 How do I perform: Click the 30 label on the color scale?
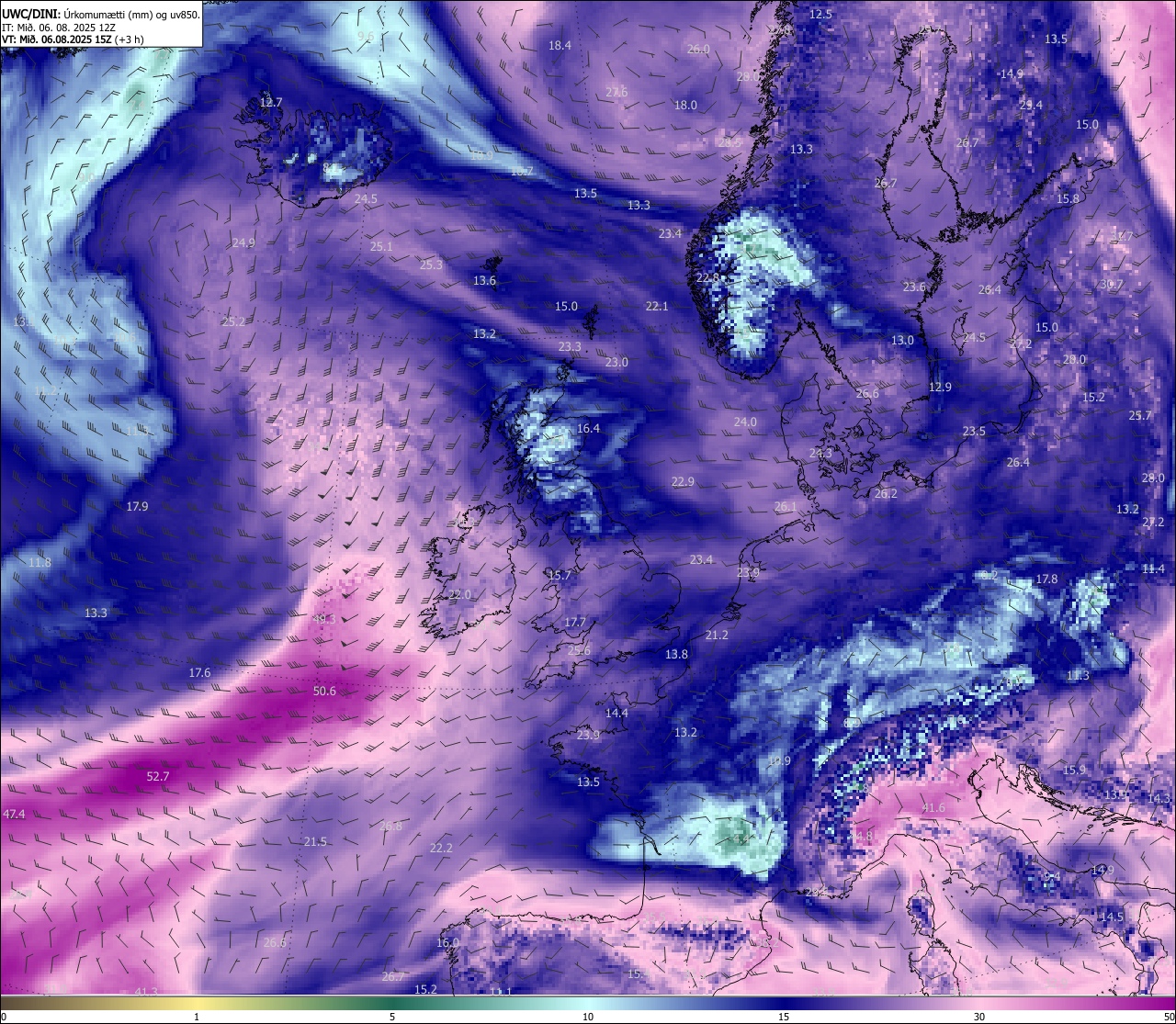pyautogui.click(x=979, y=1017)
